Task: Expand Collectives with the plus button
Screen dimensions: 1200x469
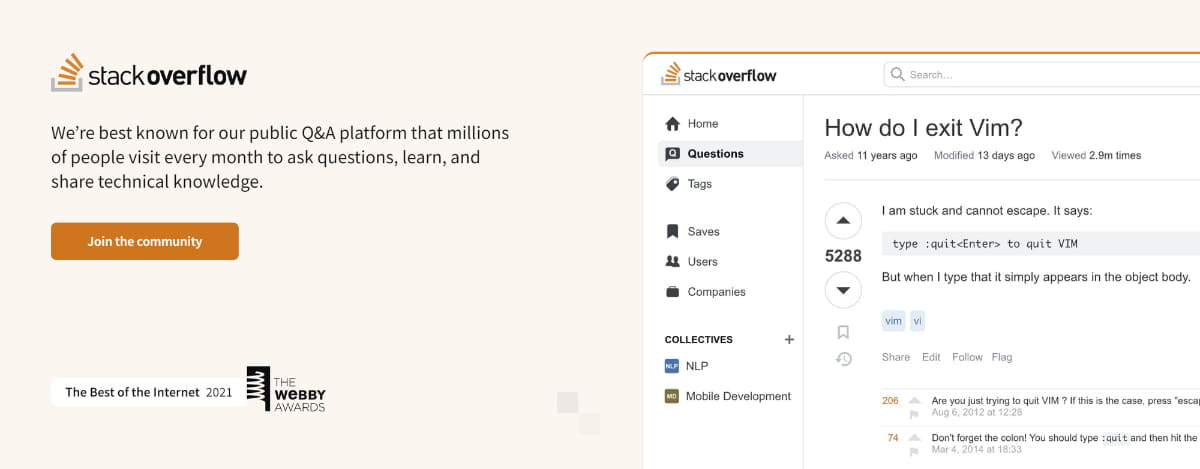Action: pyautogui.click(x=789, y=339)
